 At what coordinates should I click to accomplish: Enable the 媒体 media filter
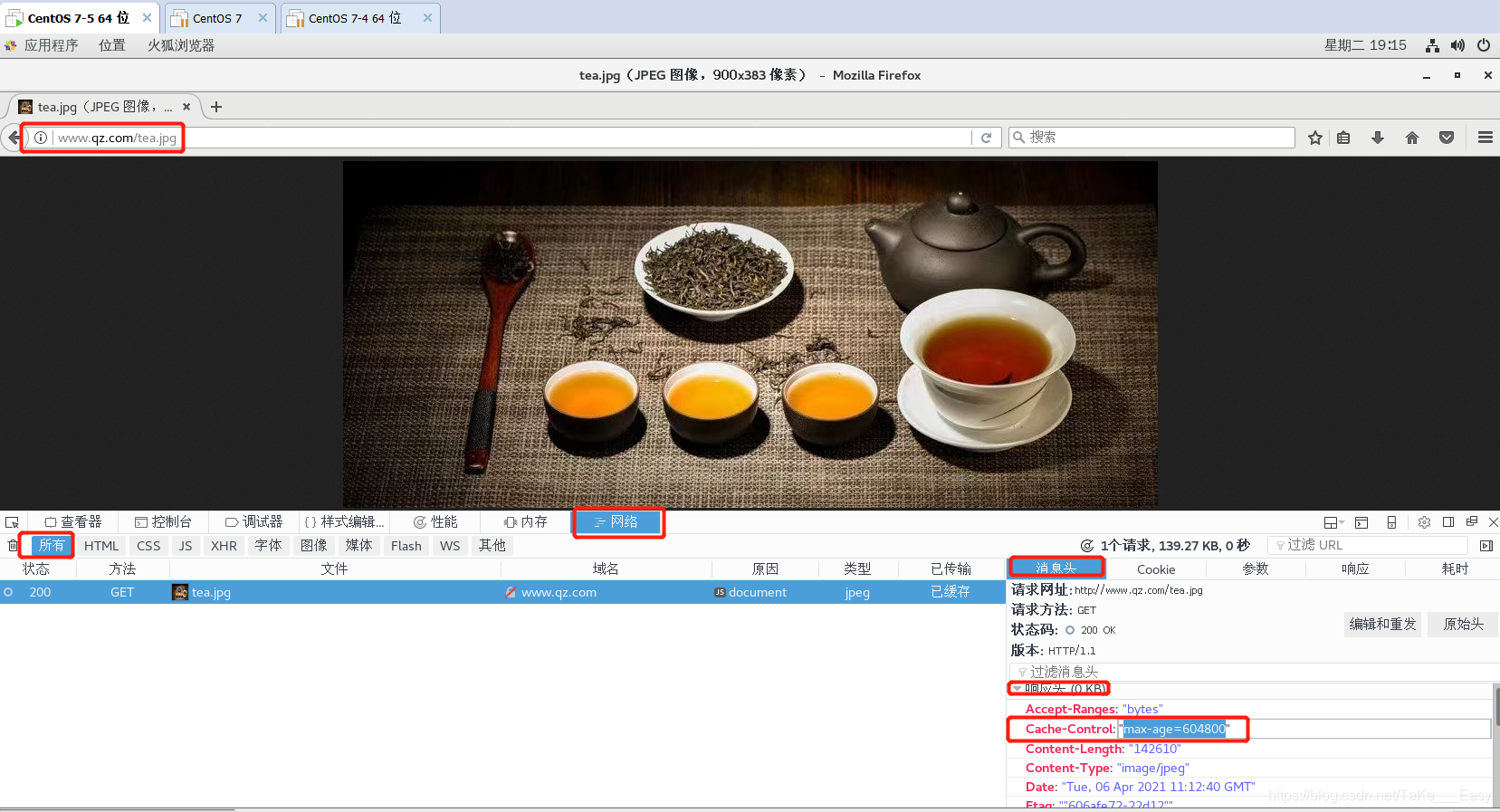pos(358,546)
